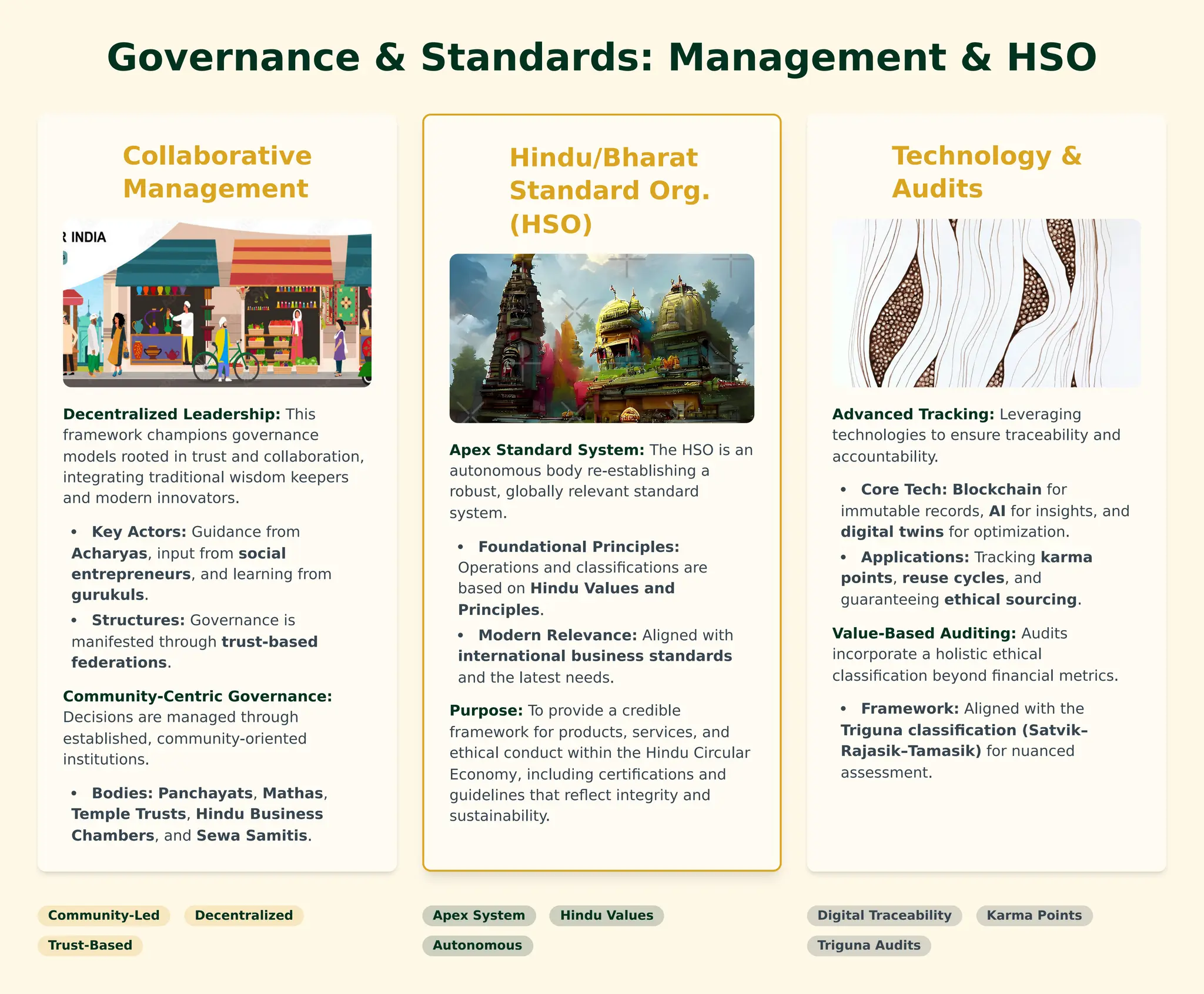Screen dimensions: 1204x994
Task: Click the page title Governance & Standards
Action: coord(601,58)
